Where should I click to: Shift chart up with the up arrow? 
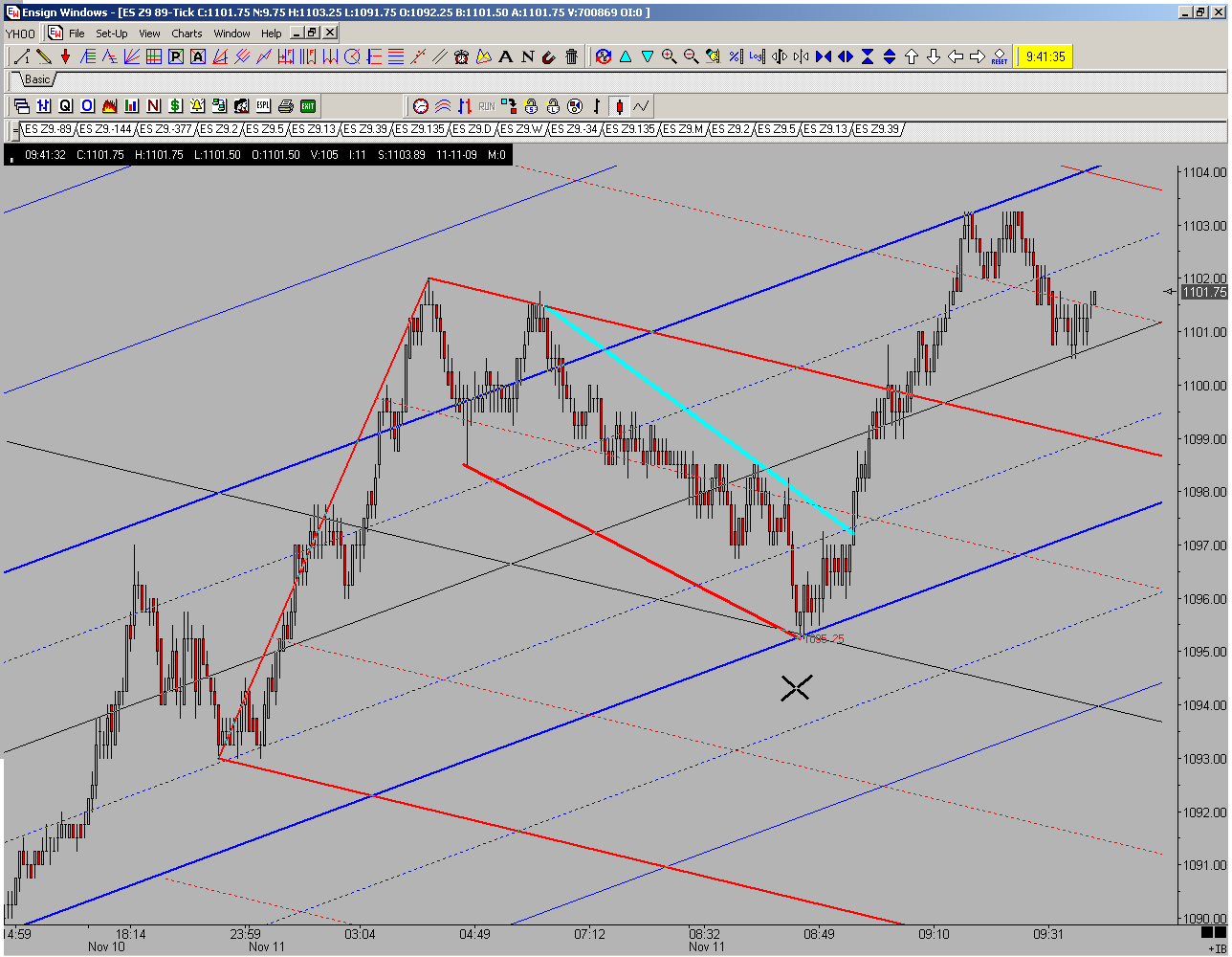[911, 56]
